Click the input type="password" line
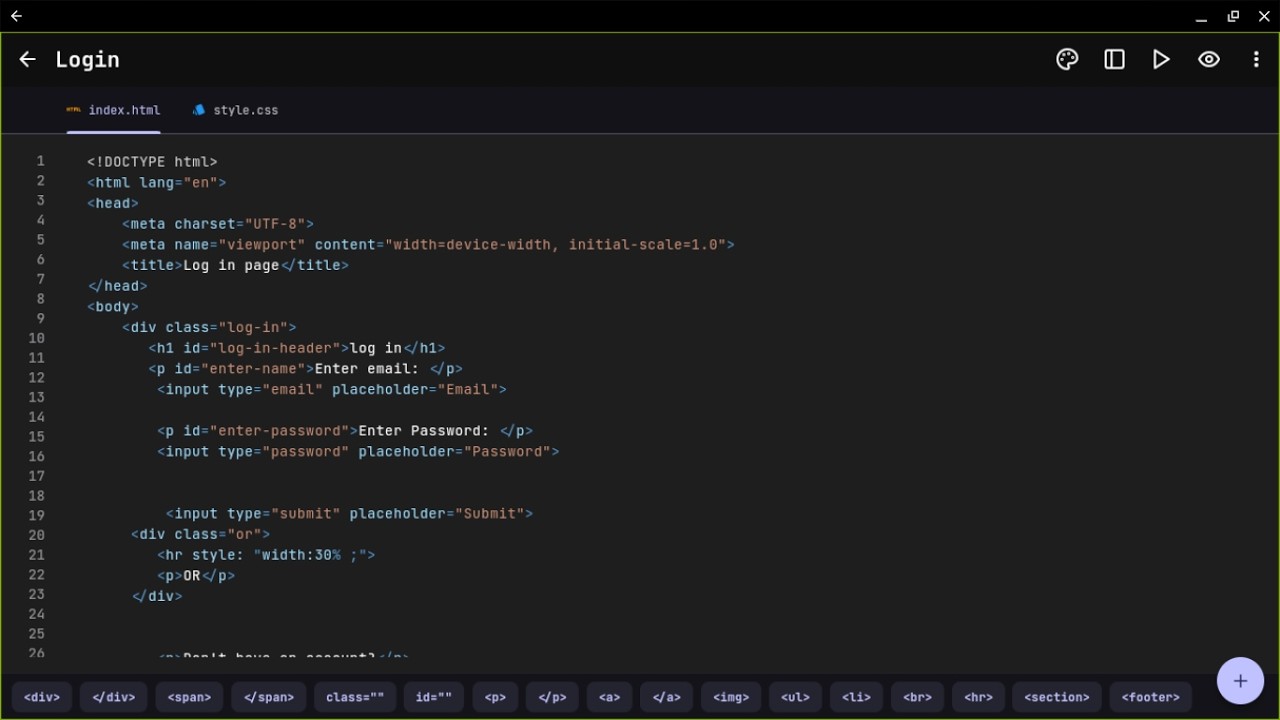This screenshot has width=1280, height=720. coord(358,452)
